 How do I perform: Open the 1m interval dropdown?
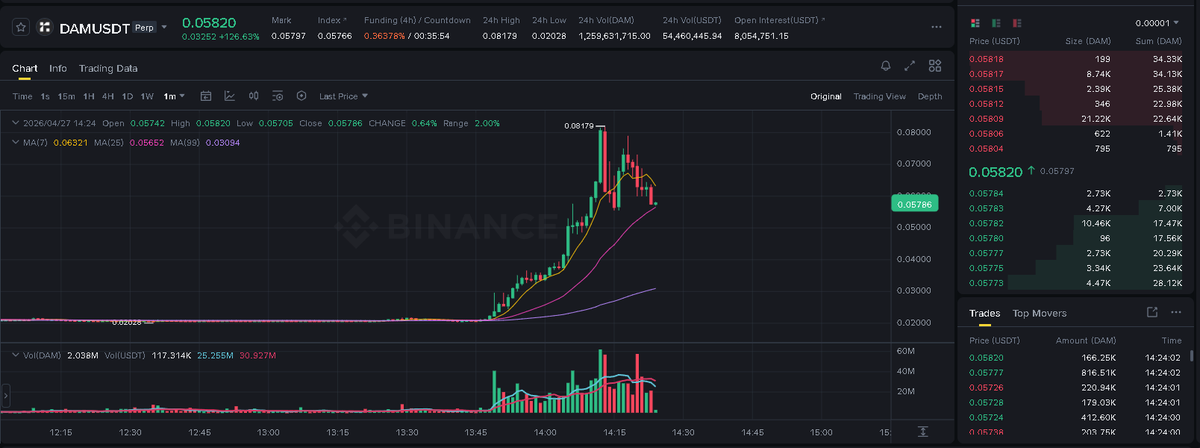coord(175,96)
